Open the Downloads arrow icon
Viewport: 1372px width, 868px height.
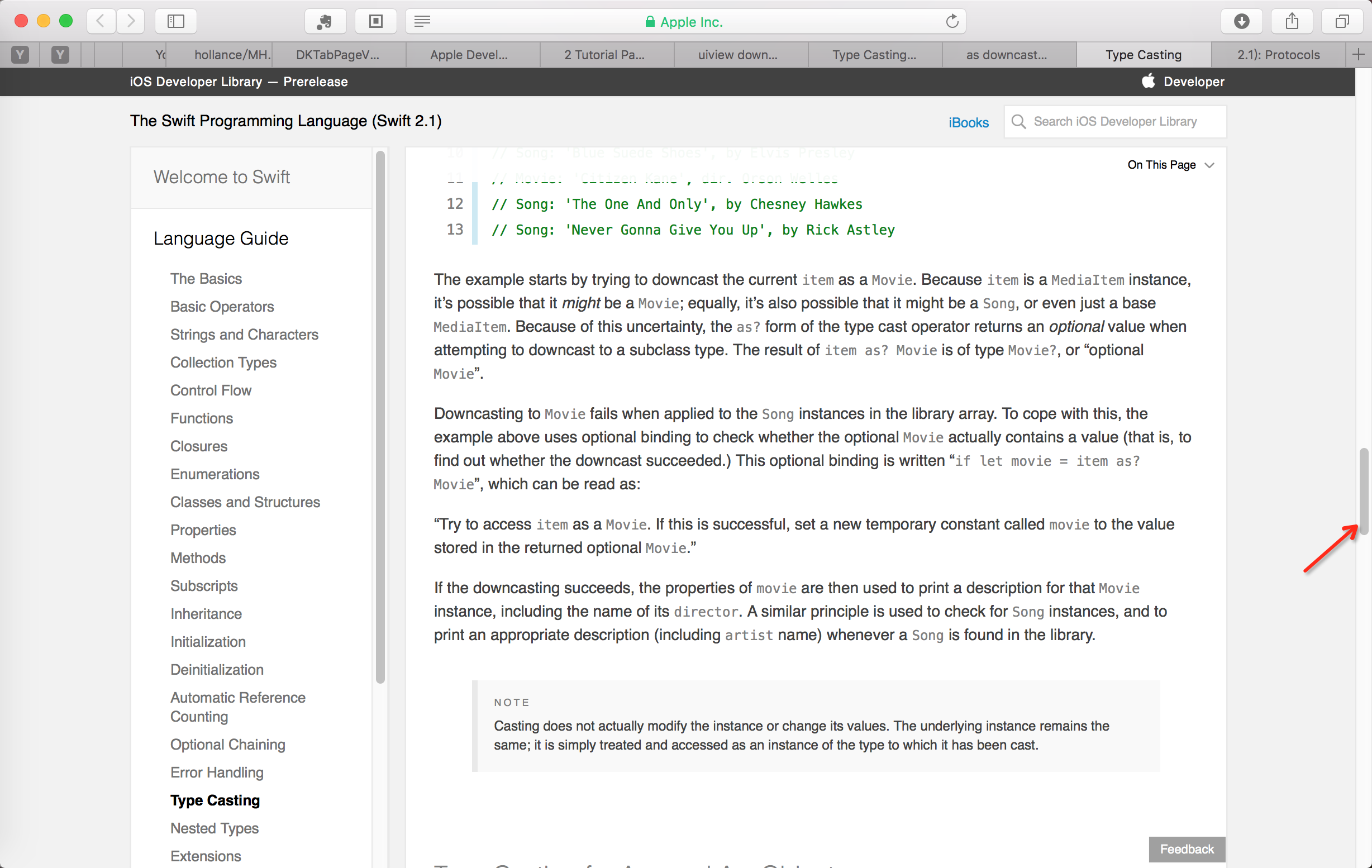[1241, 21]
